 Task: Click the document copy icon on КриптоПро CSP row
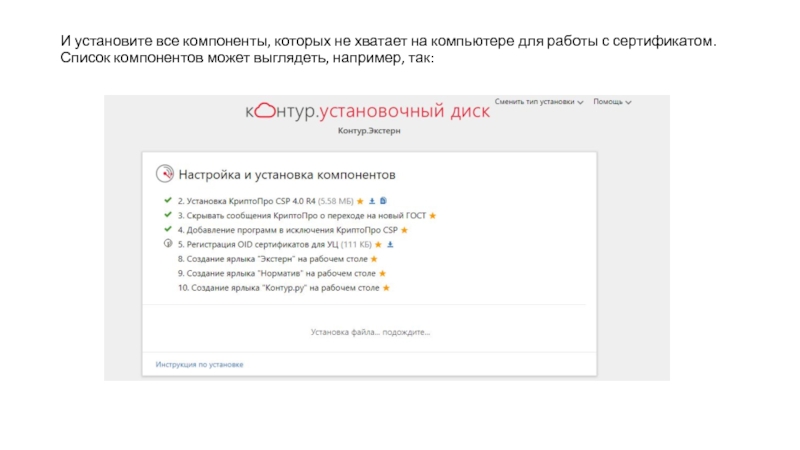tap(383, 201)
